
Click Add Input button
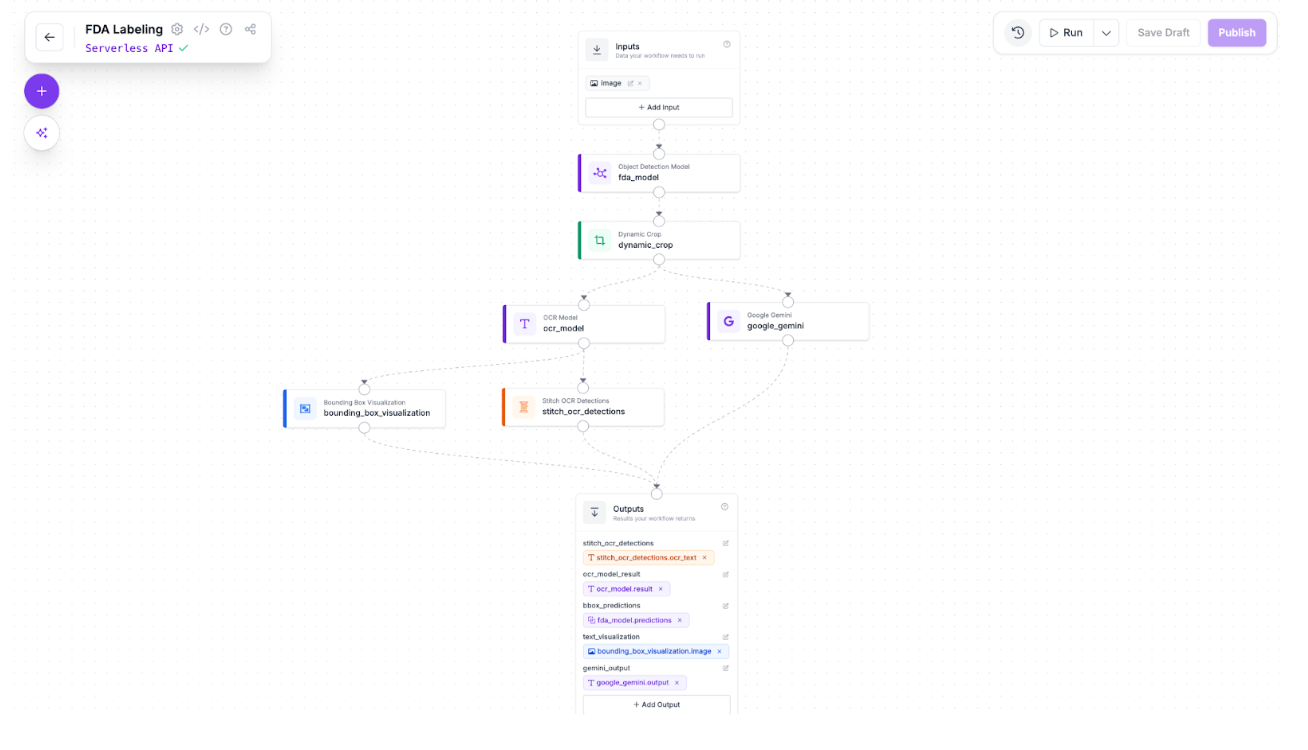point(659,107)
